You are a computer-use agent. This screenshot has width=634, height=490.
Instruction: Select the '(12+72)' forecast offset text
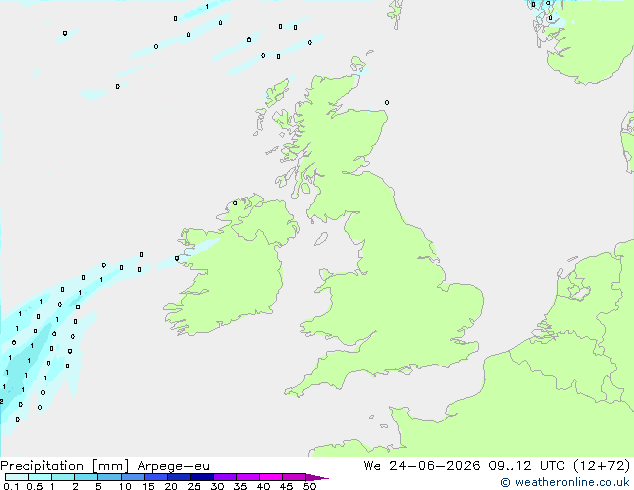coord(602,466)
